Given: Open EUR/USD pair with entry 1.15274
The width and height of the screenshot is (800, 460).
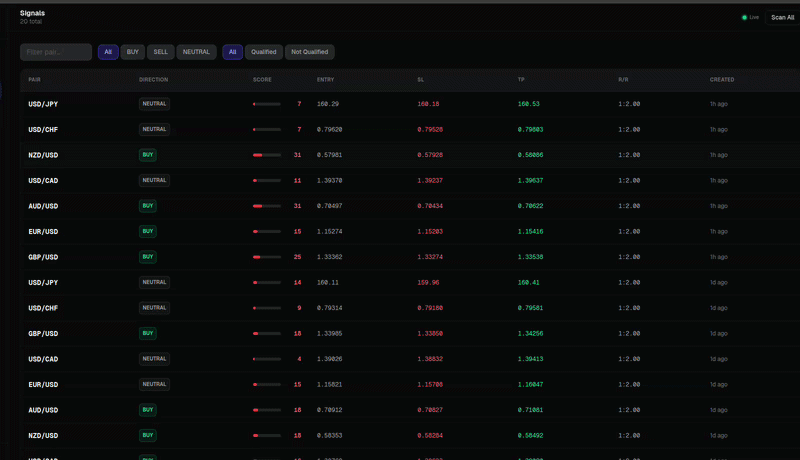Looking at the screenshot, I should coord(43,232).
